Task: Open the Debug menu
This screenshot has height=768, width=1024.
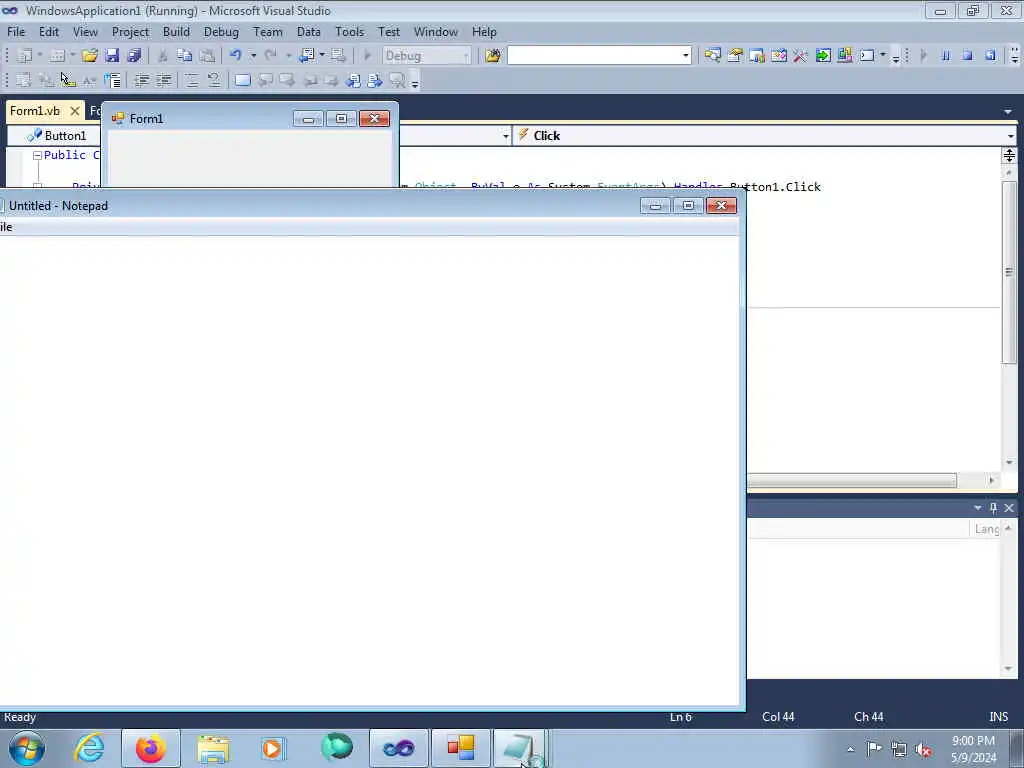Action: pos(221,32)
